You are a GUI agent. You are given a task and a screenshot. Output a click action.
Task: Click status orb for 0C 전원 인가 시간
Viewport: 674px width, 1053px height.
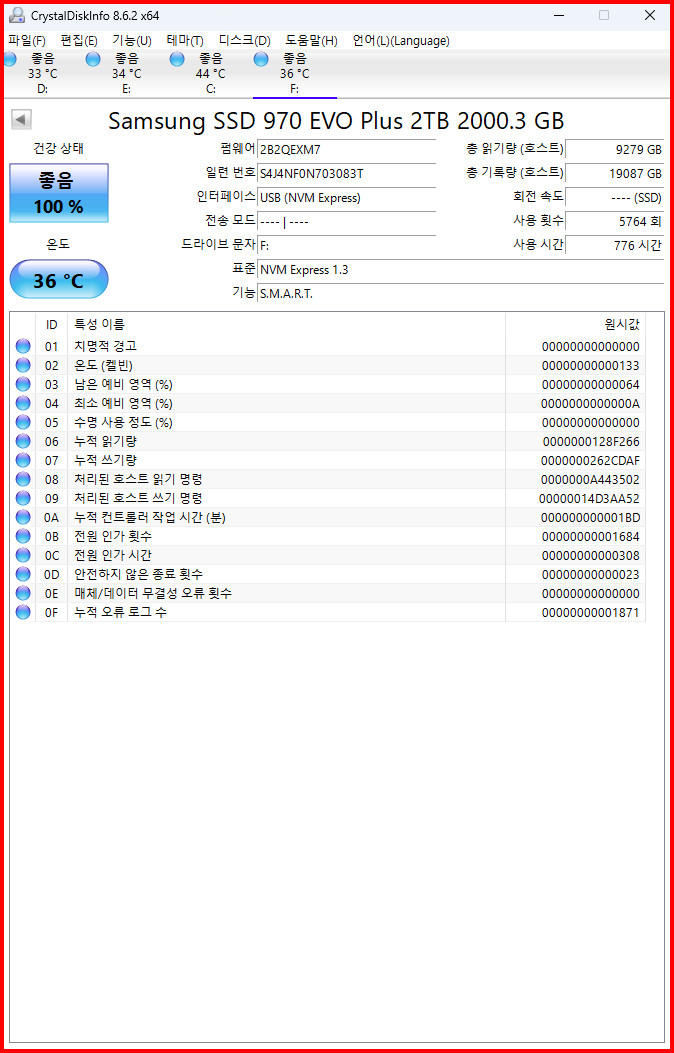click(23, 555)
